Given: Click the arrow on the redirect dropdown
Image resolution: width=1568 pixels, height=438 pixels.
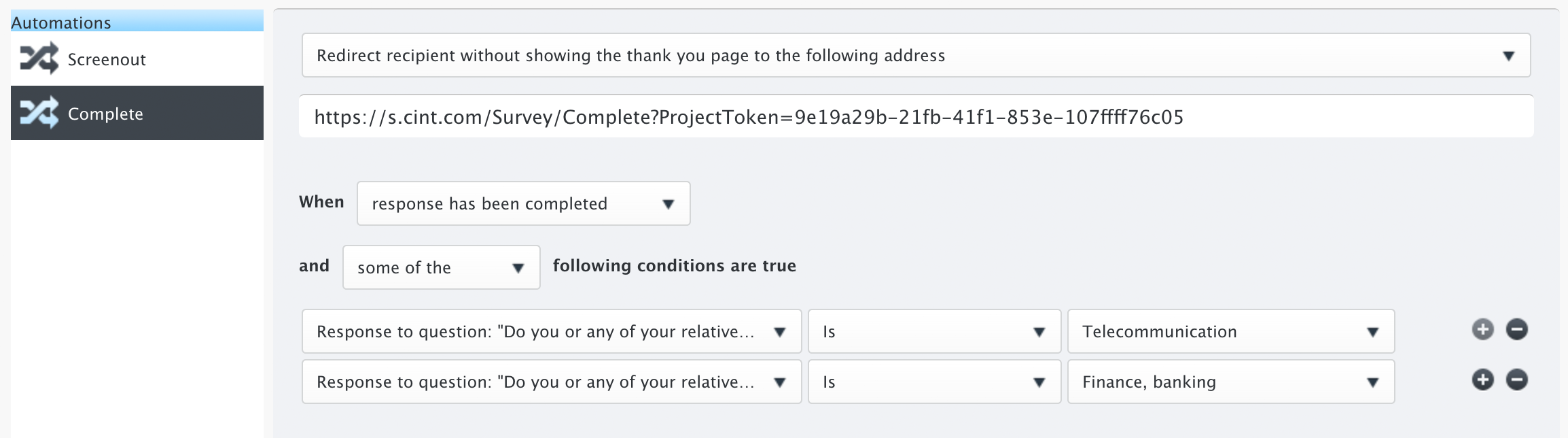Looking at the screenshot, I should tap(1508, 56).
